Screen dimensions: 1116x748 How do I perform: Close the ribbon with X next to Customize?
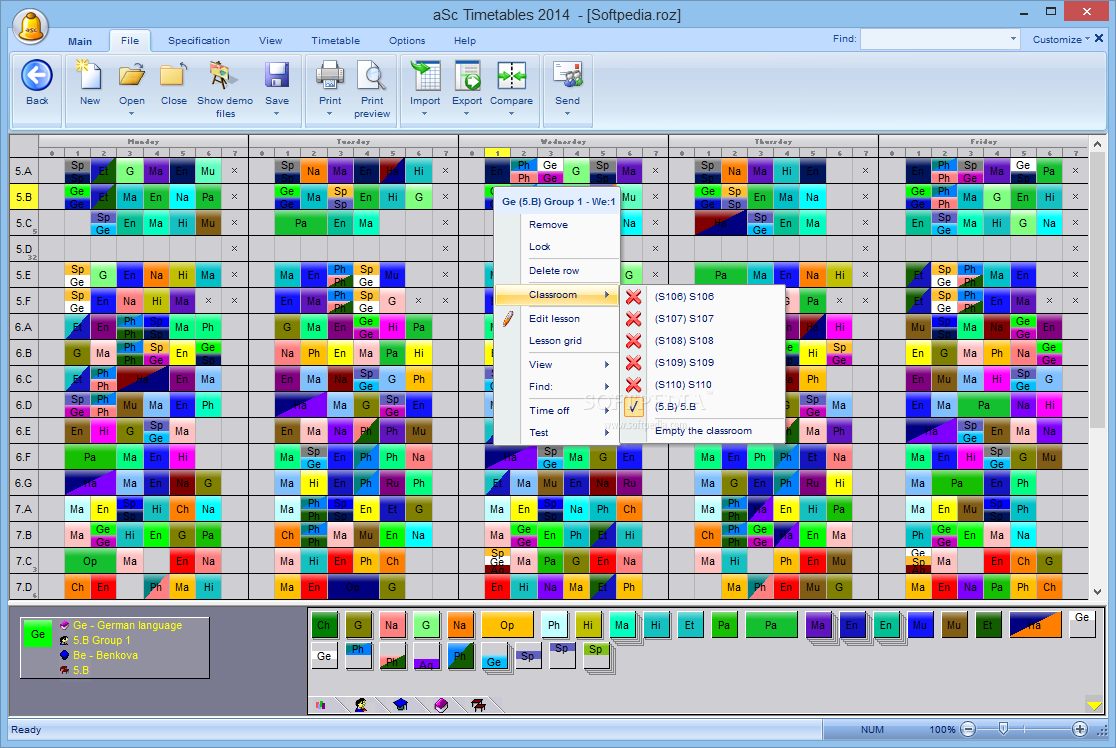[x=1100, y=38]
